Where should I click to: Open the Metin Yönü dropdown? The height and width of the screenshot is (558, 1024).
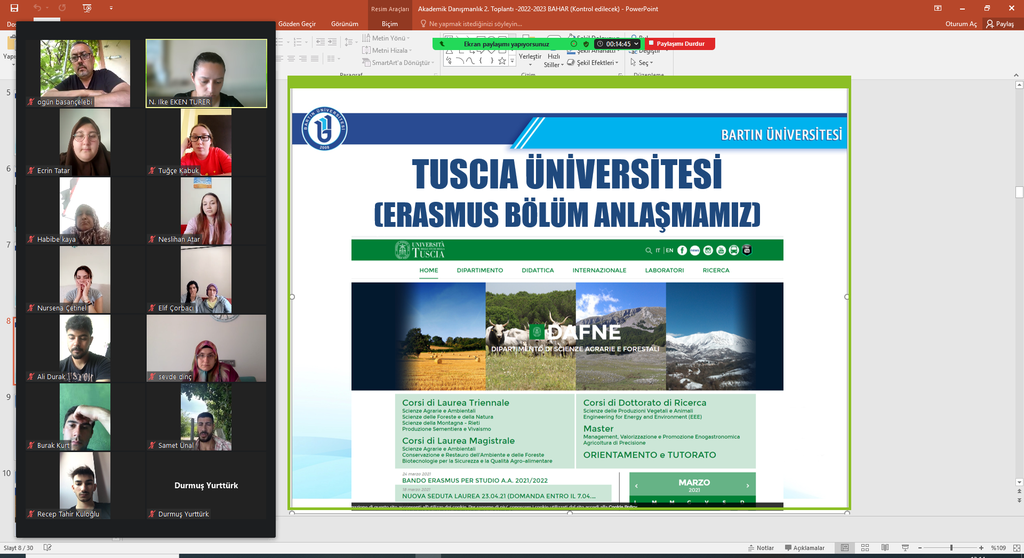point(386,38)
